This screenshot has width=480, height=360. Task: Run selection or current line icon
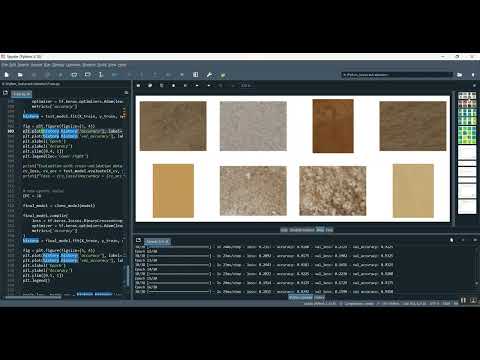(x=101, y=75)
